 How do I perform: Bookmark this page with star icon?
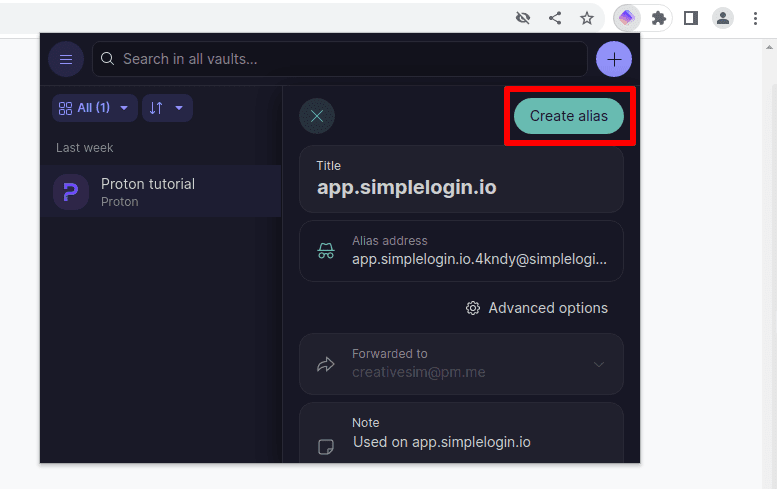pyautogui.click(x=587, y=18)
